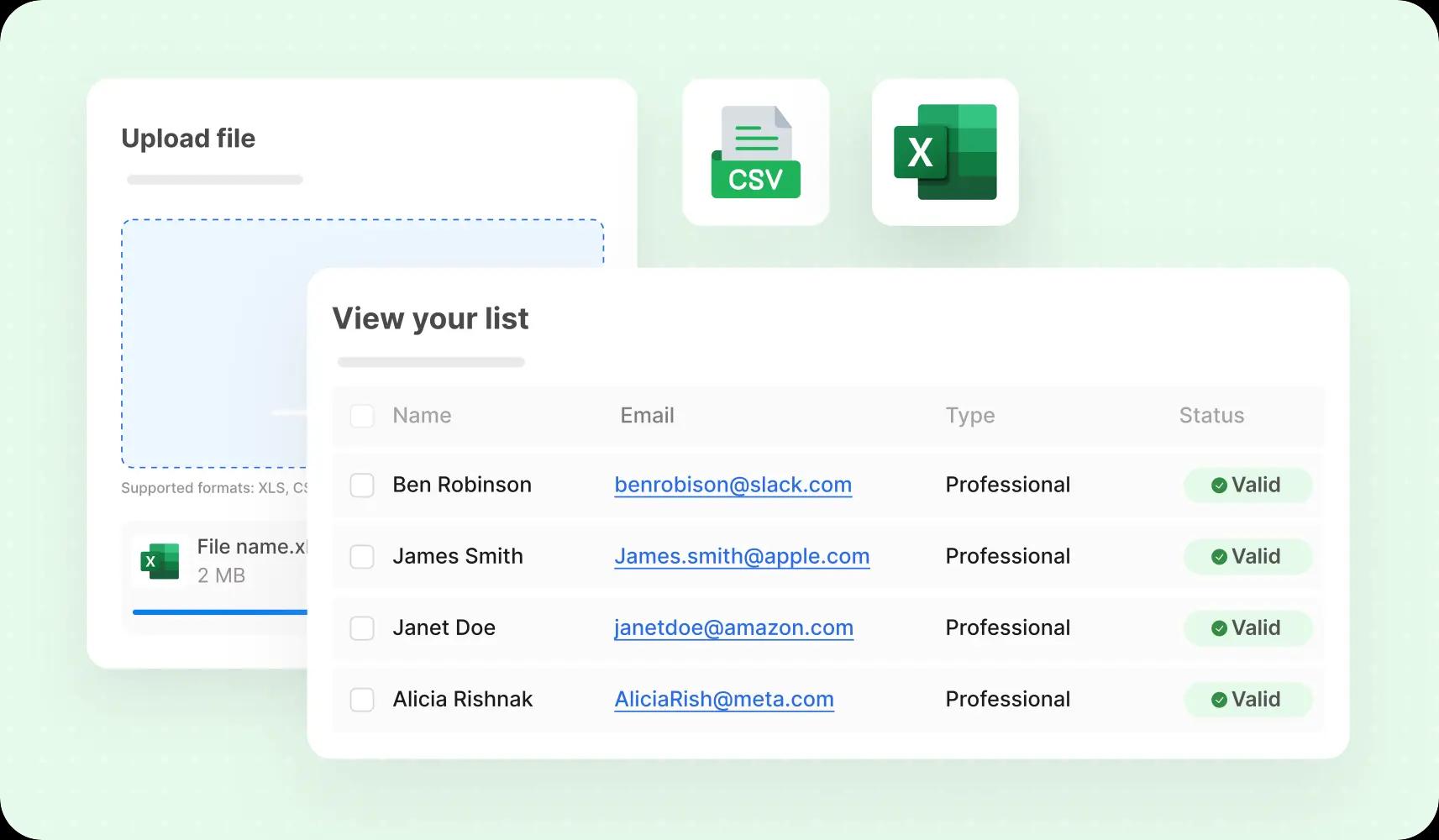The image size is (1439, 840).
Task: Click Professional type in Alicia Rishnak's row
Action: (x=1008, y=700)
